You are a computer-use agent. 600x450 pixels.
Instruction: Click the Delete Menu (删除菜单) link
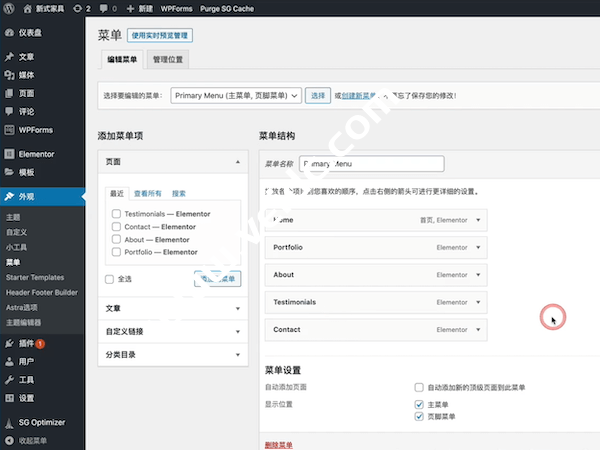[x=281, y=443]
